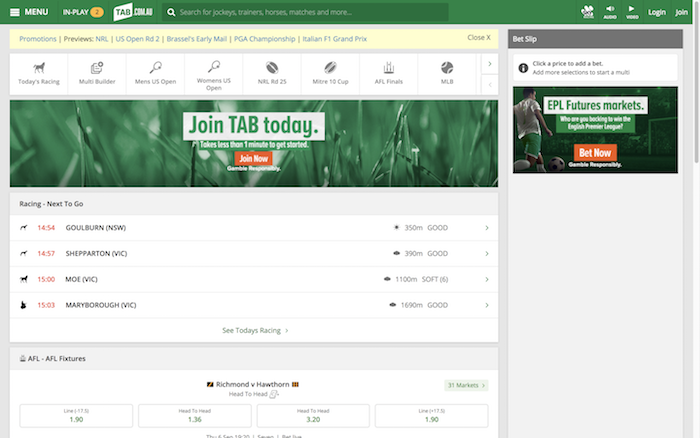
Task: Click the cloud weather icon for Moe
Action: [387, 279]
